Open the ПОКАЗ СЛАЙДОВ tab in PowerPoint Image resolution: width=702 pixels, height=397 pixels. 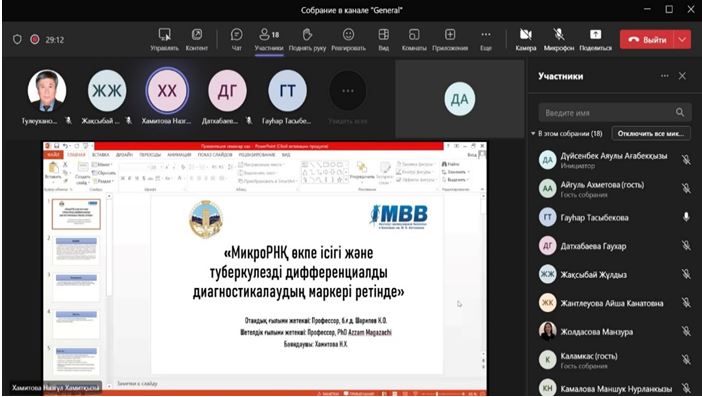click(x=215, y=154)
